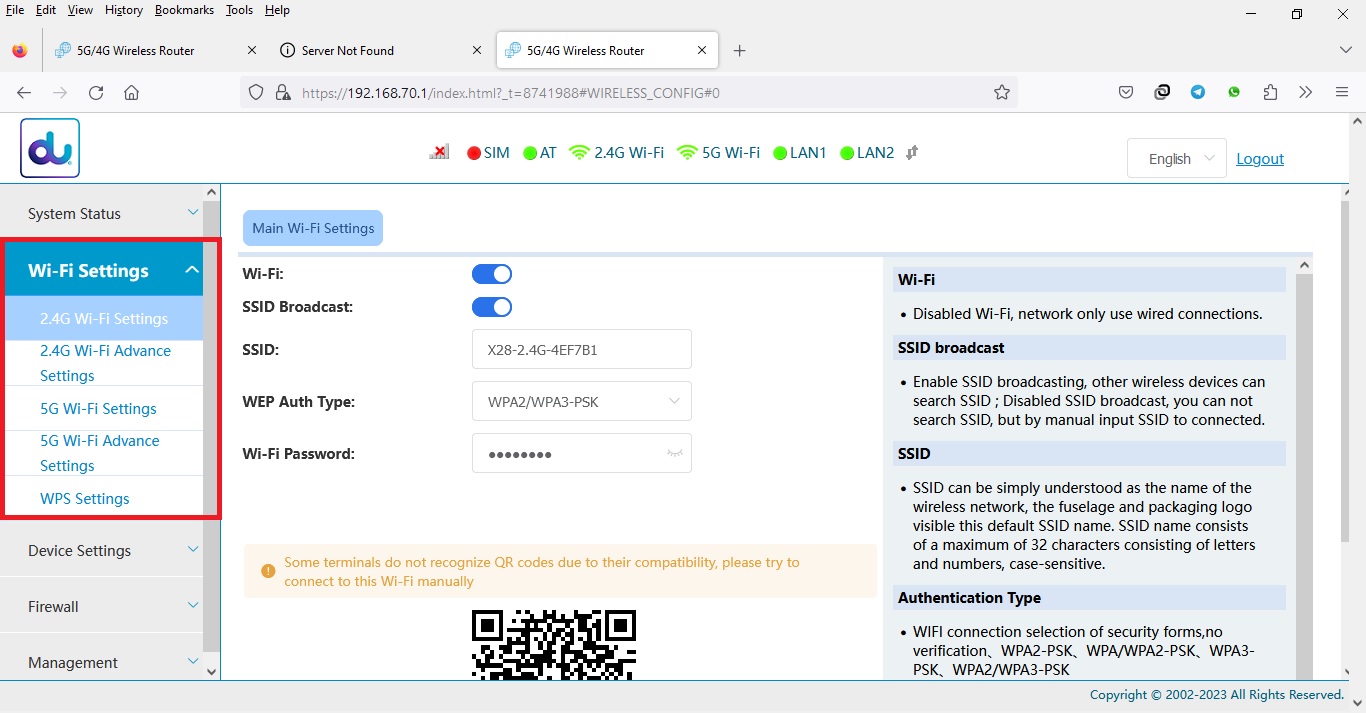The height and width of the screenshot is (713, 1366).
Task: Open the WEP Auth Type dropdown
Action: tap(582, 402)
